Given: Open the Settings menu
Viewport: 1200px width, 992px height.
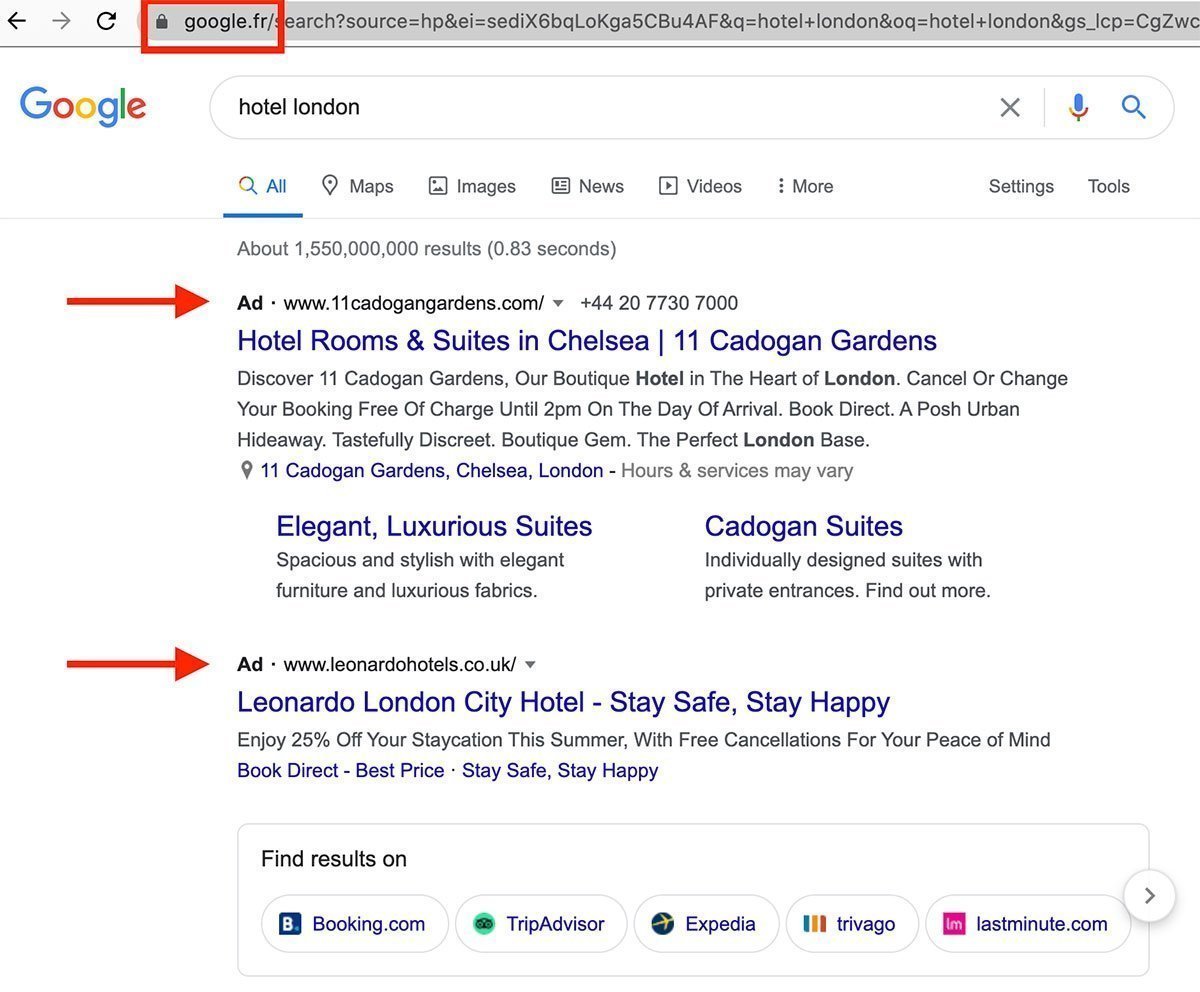Looking at the screenshot, I should [1021, 186].
